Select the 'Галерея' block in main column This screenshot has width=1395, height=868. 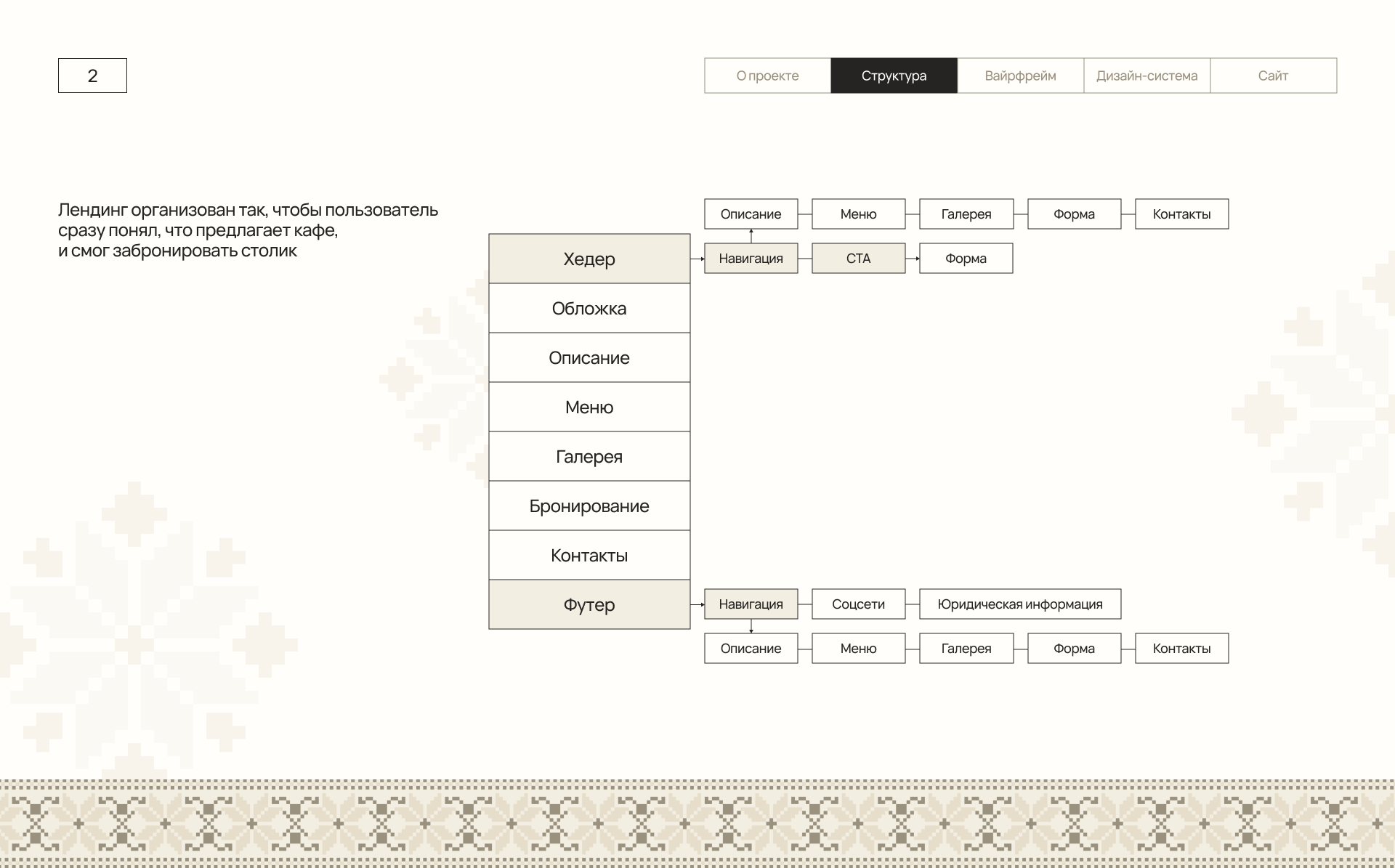click(x=589, y=456)
